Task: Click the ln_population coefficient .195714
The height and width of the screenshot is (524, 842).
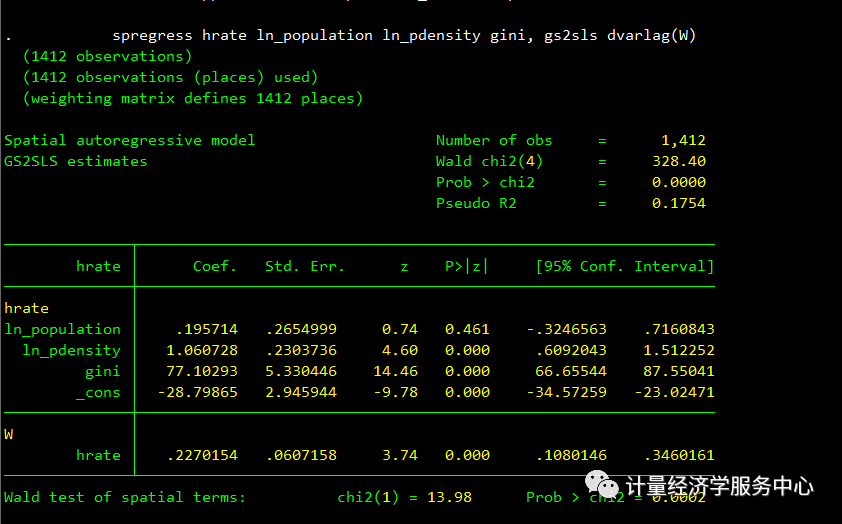Action: point(207,329)
